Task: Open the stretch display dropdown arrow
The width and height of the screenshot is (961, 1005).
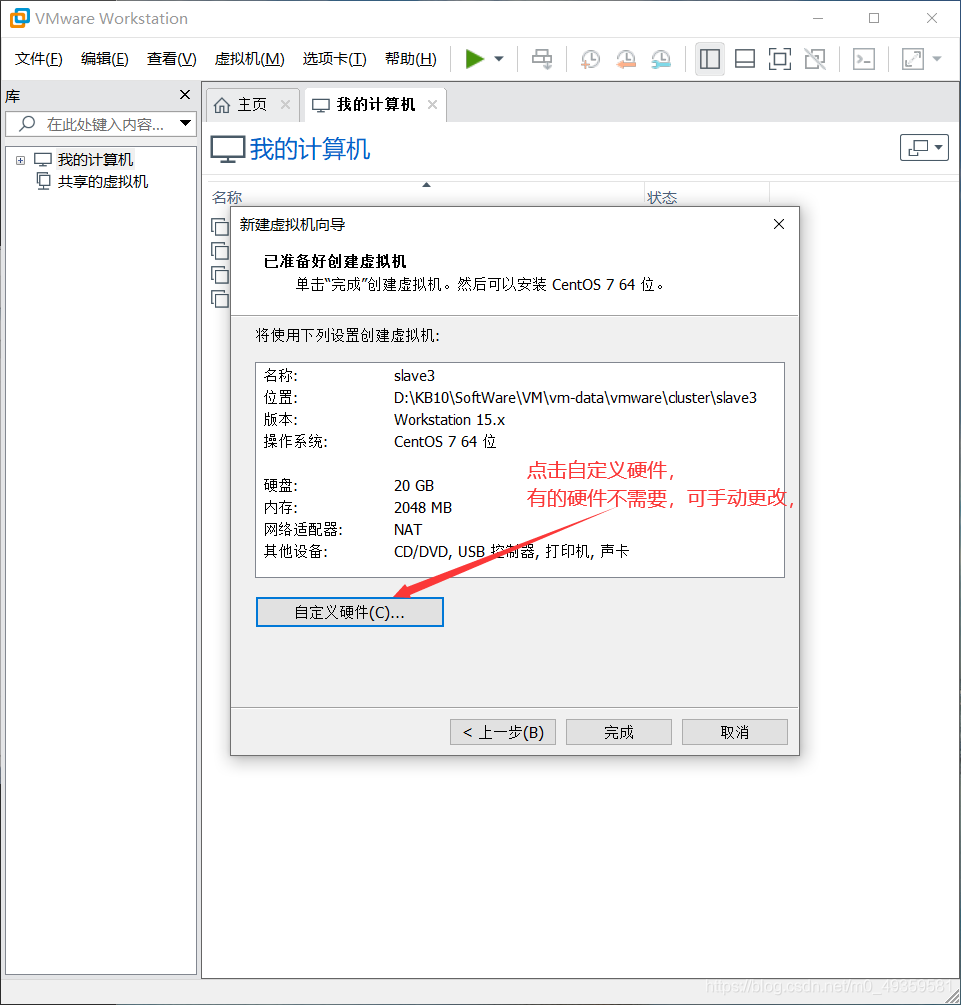Action: coord(937,59)
